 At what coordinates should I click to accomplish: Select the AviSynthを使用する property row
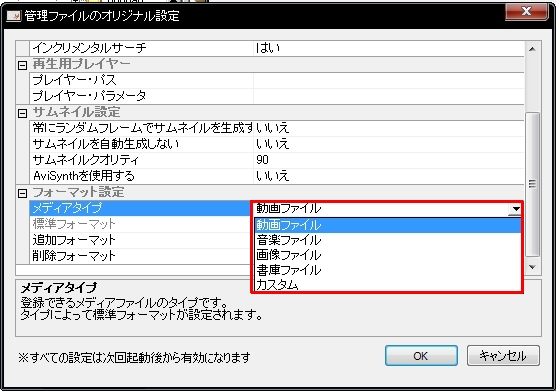pos(277,176)
